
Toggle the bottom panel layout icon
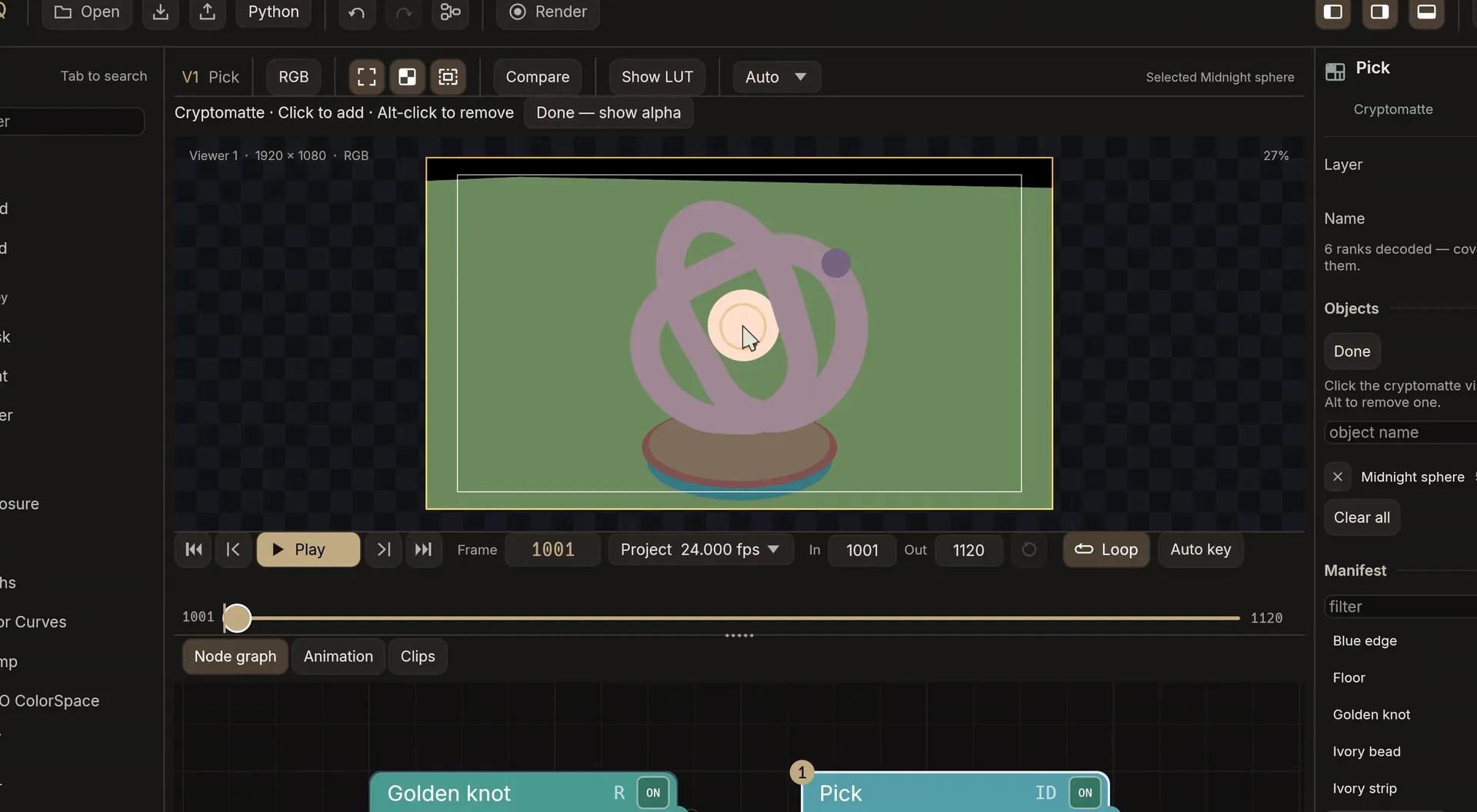[1427, 12]
